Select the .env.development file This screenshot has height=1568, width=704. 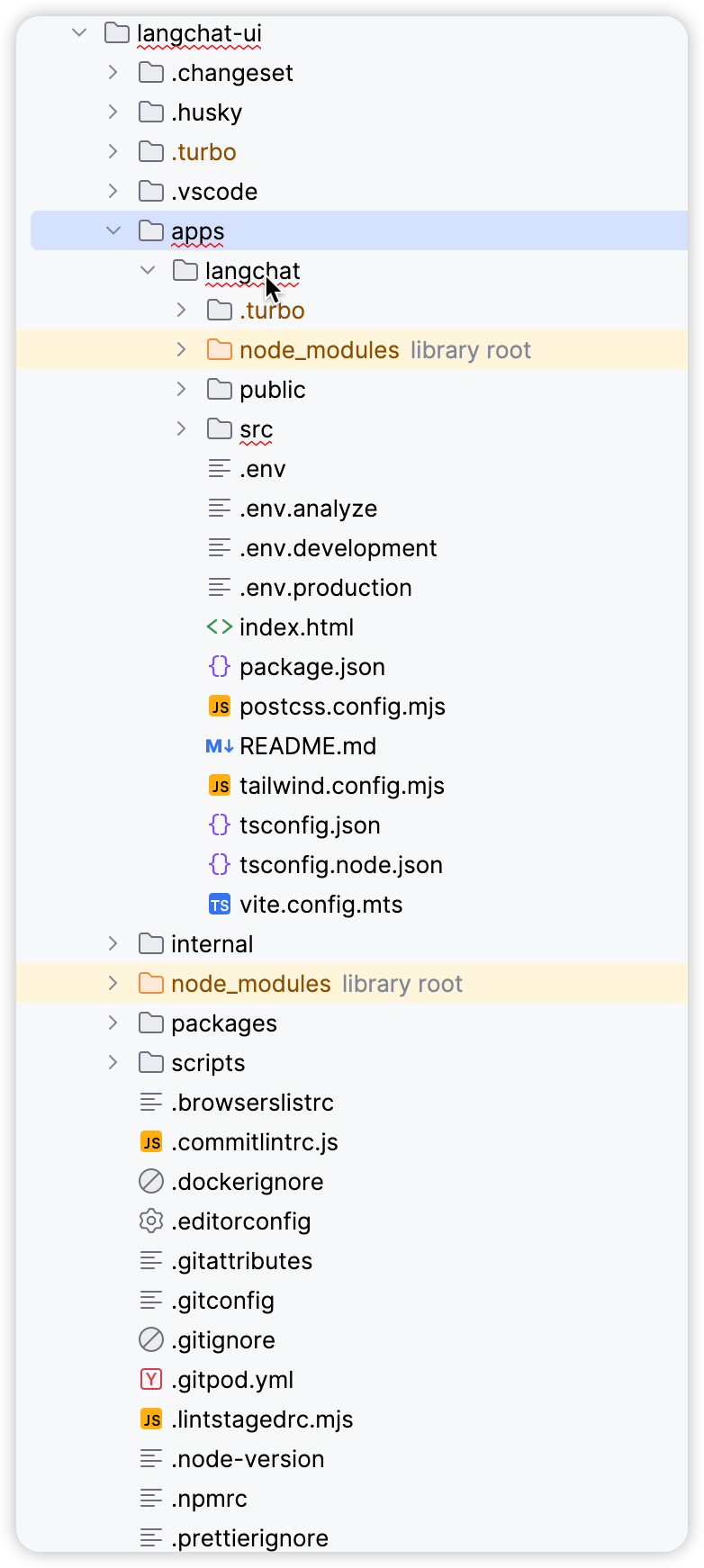click(338, 548)
